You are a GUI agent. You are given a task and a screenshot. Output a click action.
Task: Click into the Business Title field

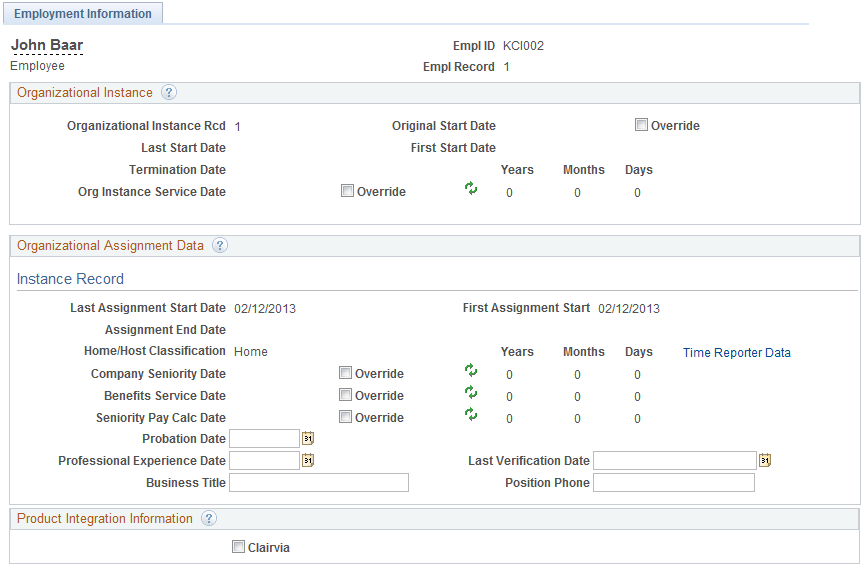click(319, 482)
